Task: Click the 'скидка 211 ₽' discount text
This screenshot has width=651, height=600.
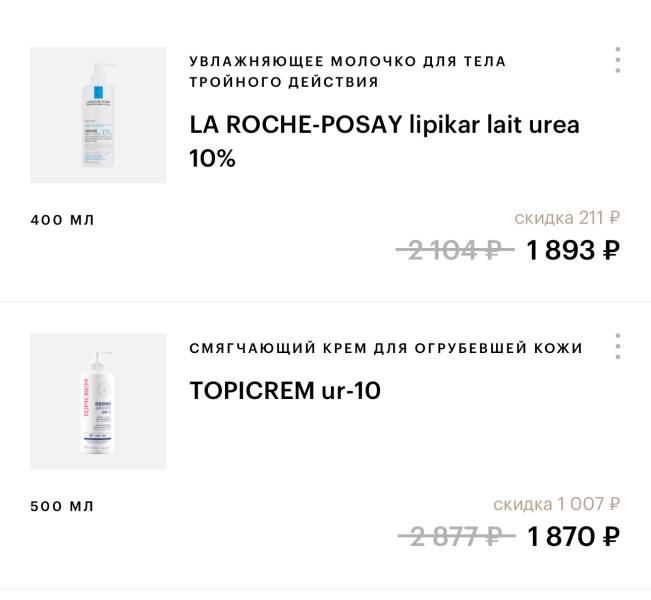Action: click(x=566, y=217)
